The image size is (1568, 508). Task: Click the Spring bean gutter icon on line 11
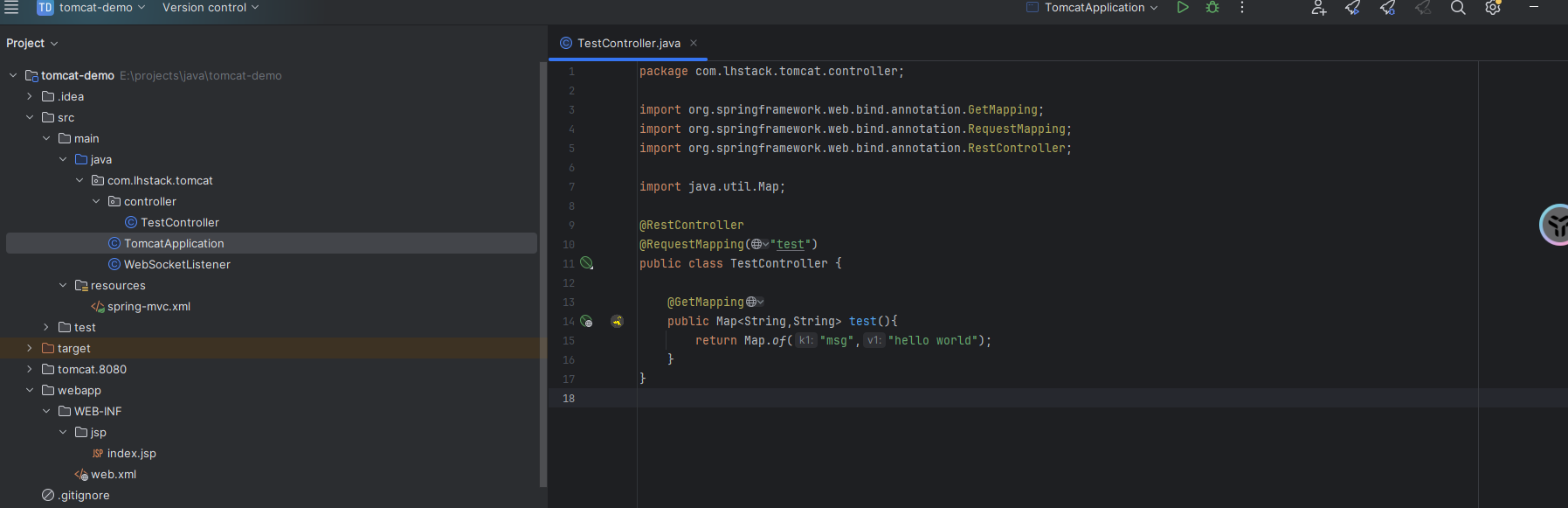point(587,263)
